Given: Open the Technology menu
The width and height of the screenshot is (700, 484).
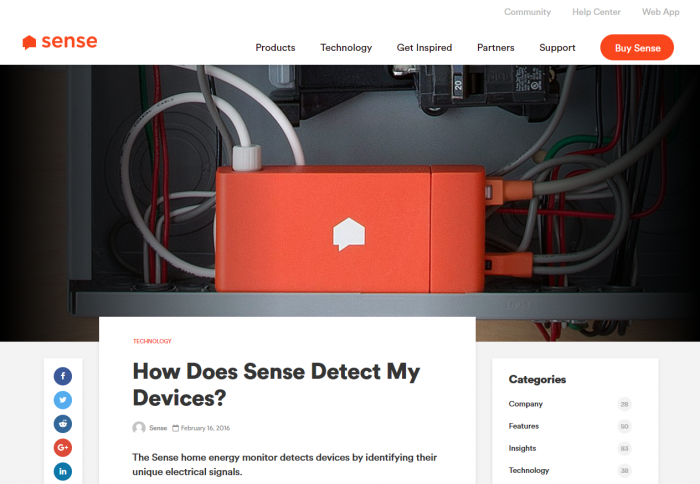Looking at the screenshot, I should 346,47.
